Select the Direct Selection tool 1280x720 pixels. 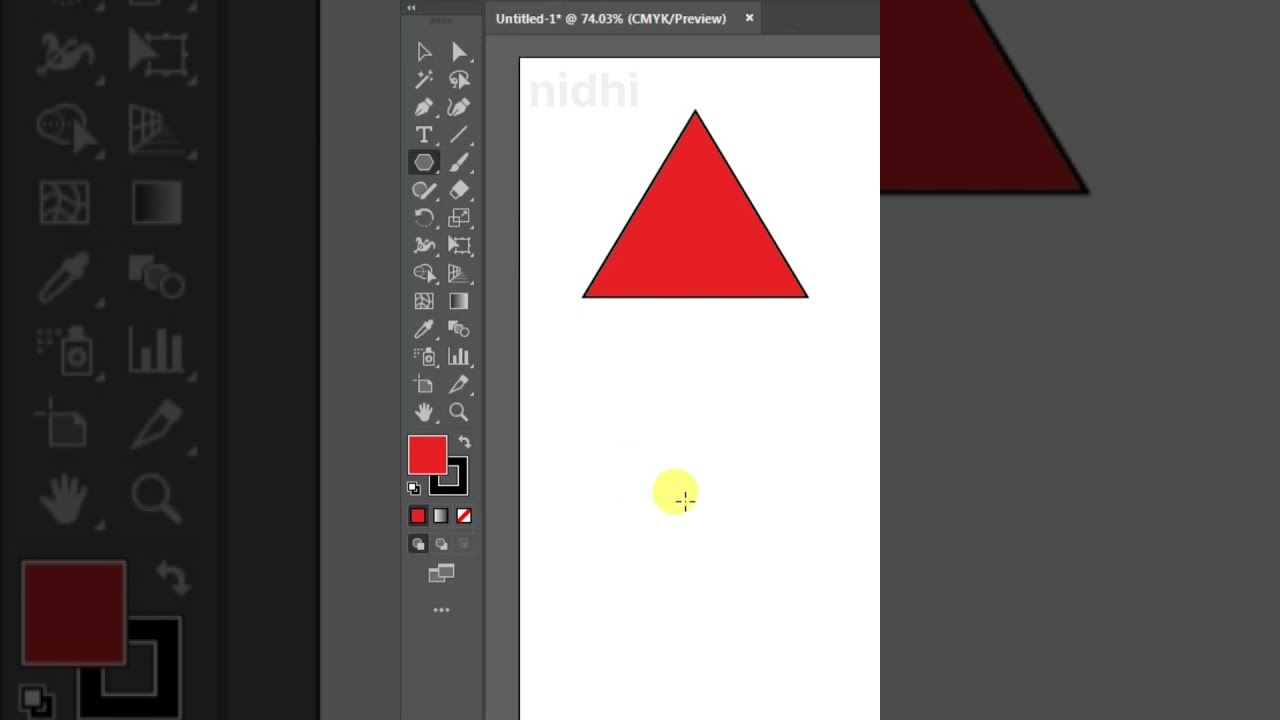point(459,52)
